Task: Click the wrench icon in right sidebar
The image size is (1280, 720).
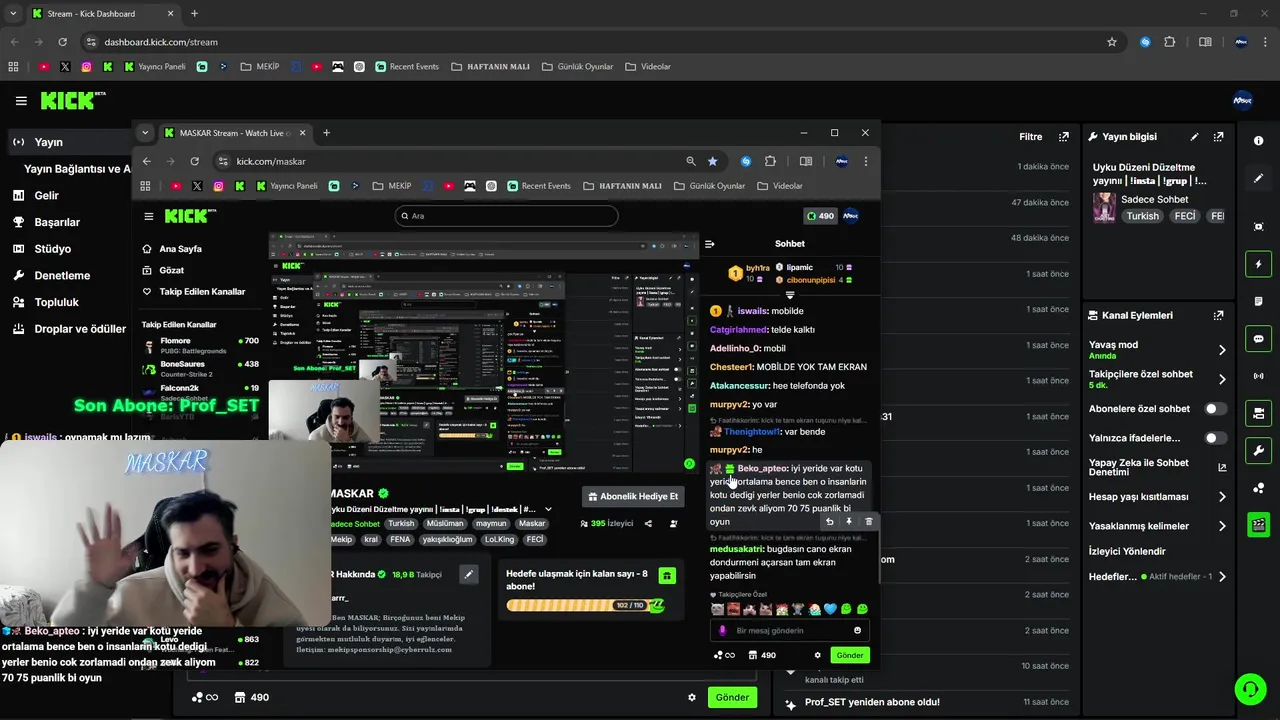Action: [1258, 450]
